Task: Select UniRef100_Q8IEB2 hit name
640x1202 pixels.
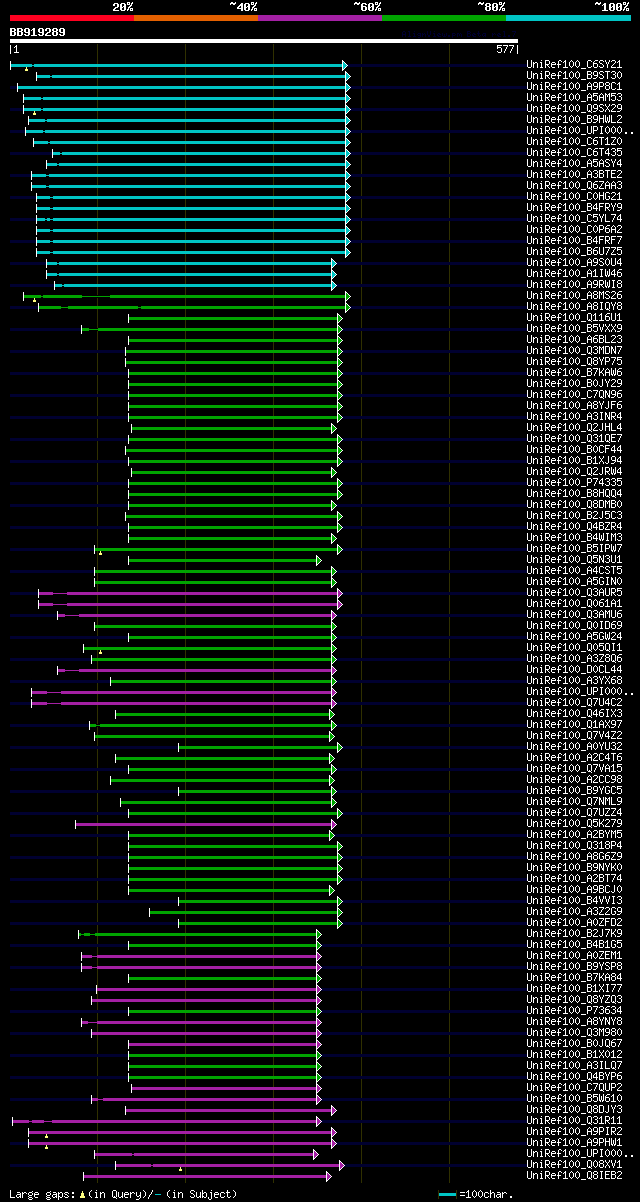Action: click(576, 1175)
